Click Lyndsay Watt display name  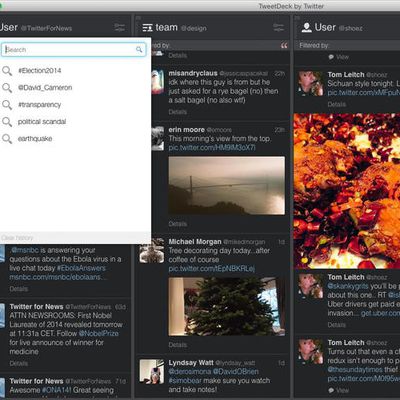pos(191,363)
